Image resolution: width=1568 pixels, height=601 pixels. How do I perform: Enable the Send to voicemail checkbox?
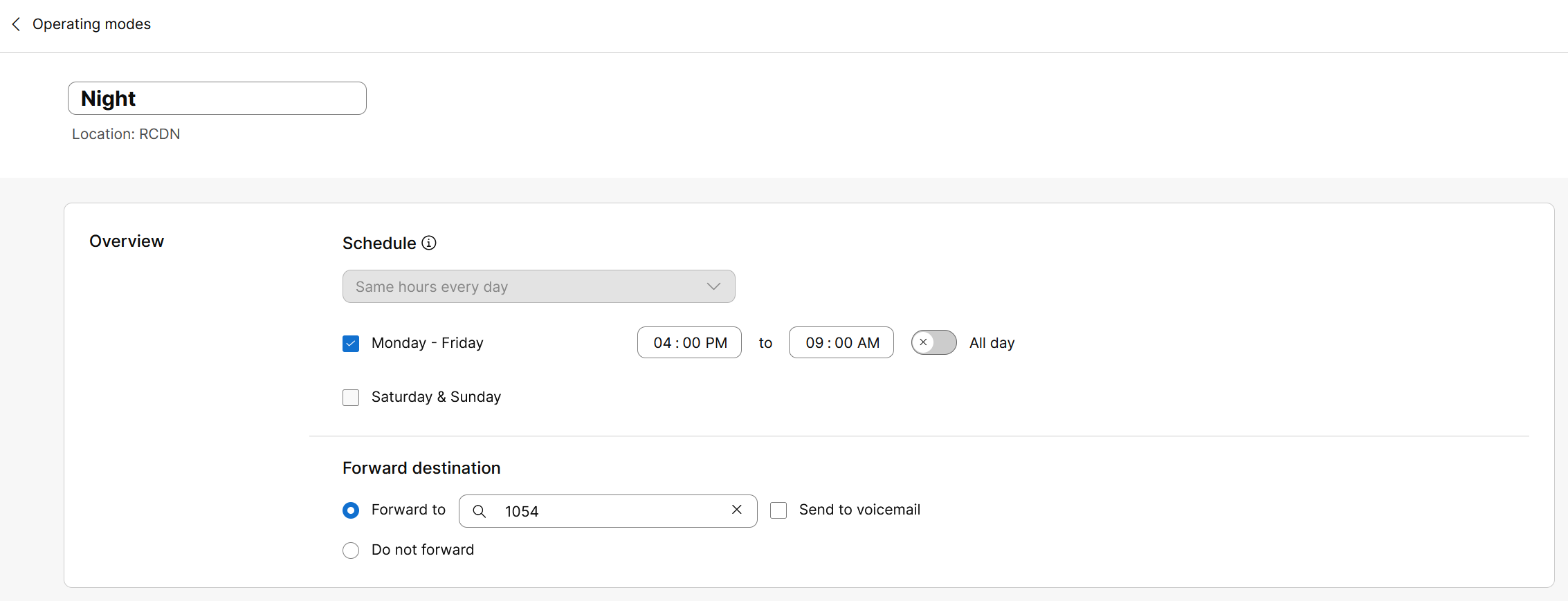(x=778, y=510)
